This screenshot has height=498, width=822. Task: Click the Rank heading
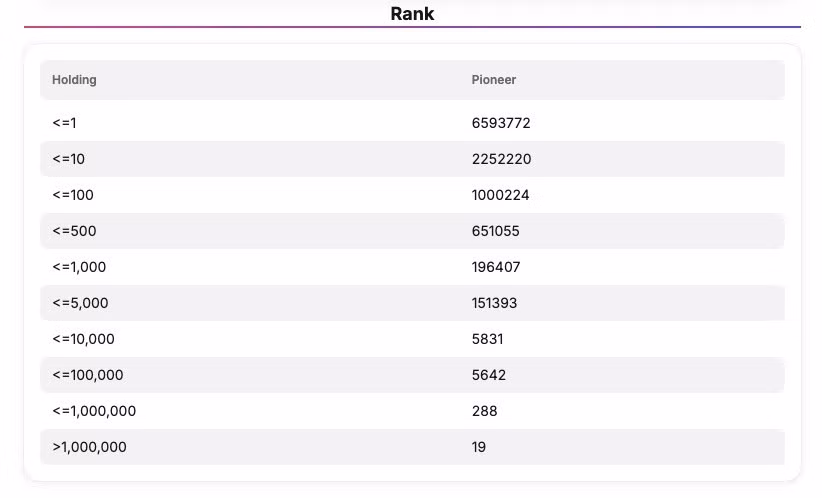pos(412,14)
